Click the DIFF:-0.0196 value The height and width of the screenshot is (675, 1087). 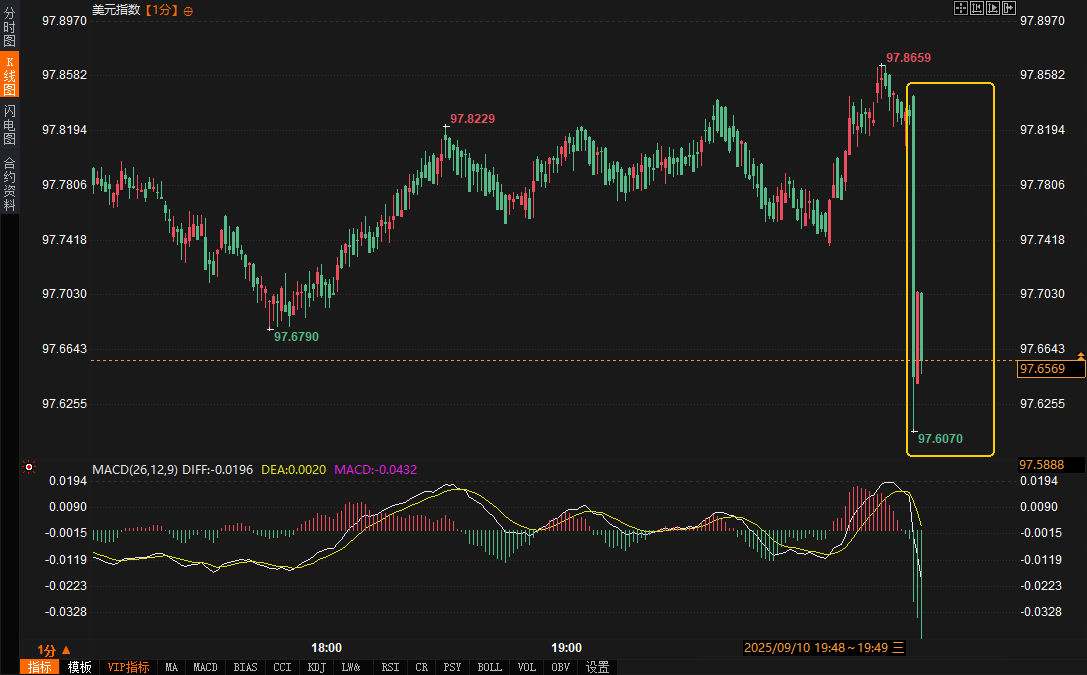coord(218,469)
